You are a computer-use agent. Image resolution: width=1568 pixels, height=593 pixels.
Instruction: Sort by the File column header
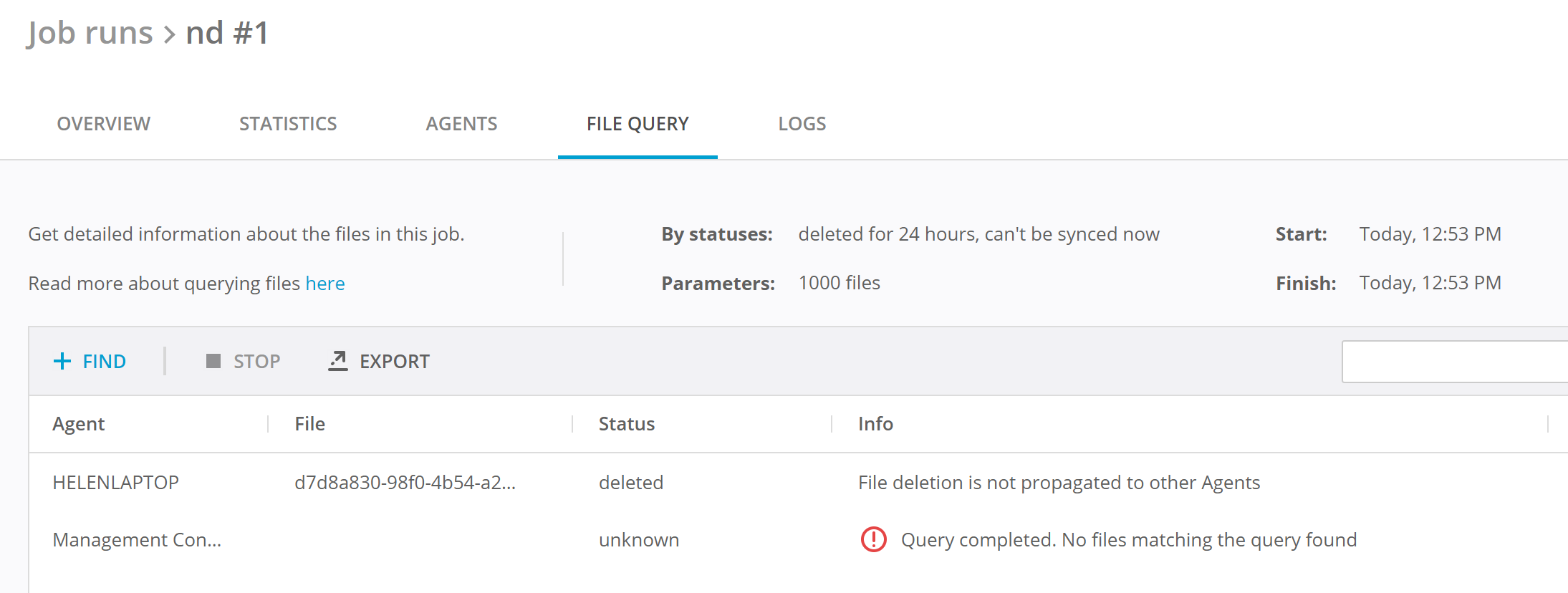(x=310, y=424)
